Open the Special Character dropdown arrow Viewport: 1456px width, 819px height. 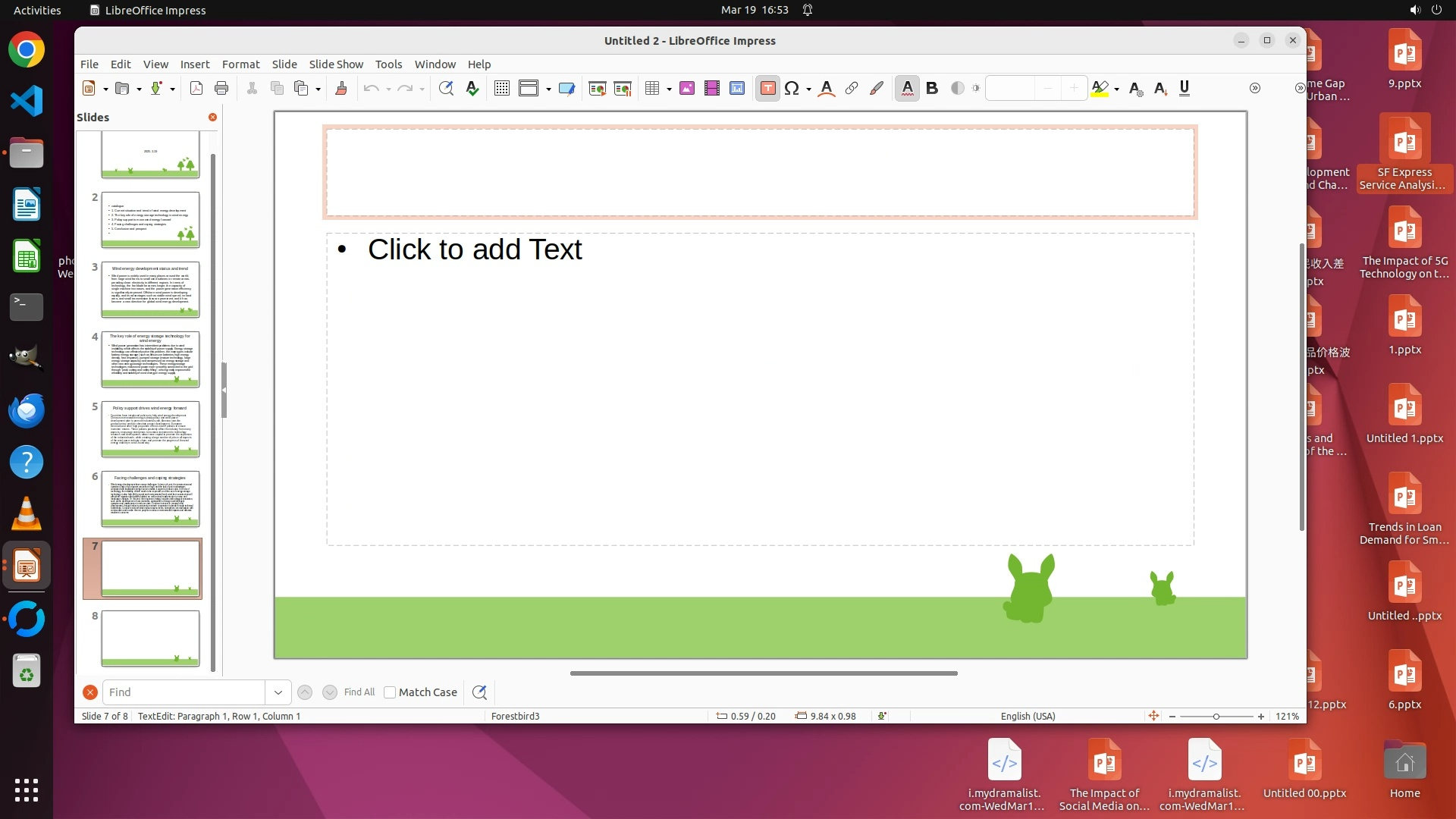click(809, 89)
